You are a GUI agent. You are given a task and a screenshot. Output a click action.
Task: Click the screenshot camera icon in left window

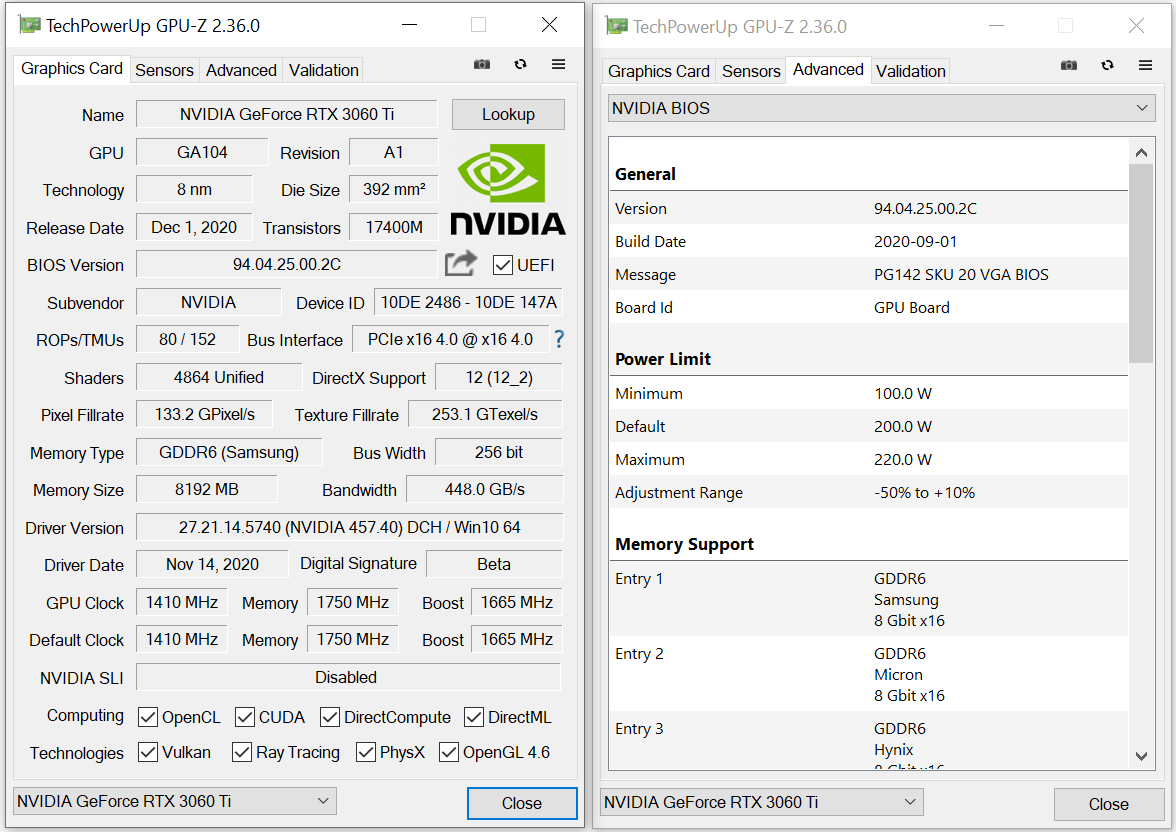tap(482, 65)
